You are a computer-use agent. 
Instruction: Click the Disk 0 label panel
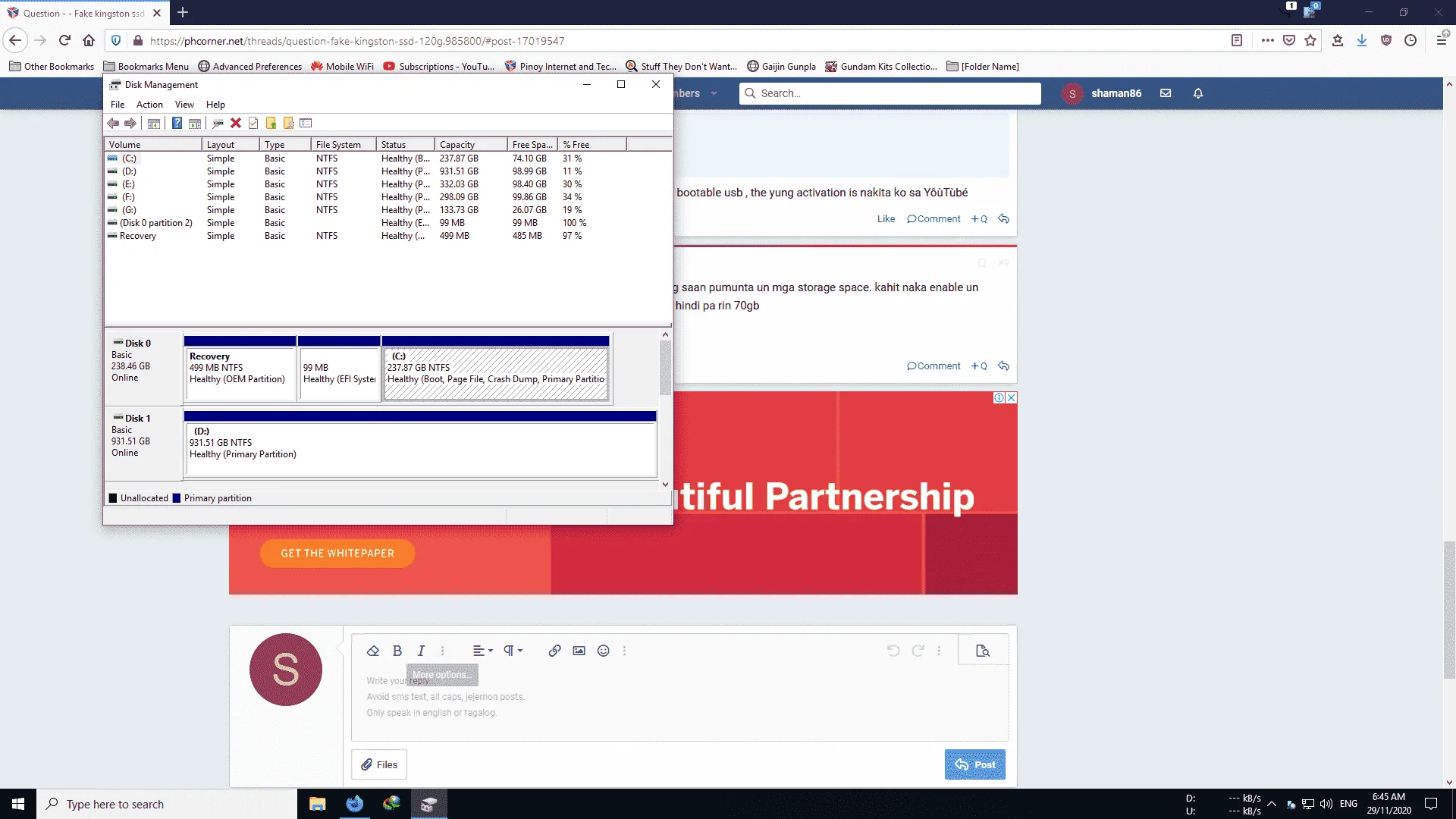coord(143,367)
